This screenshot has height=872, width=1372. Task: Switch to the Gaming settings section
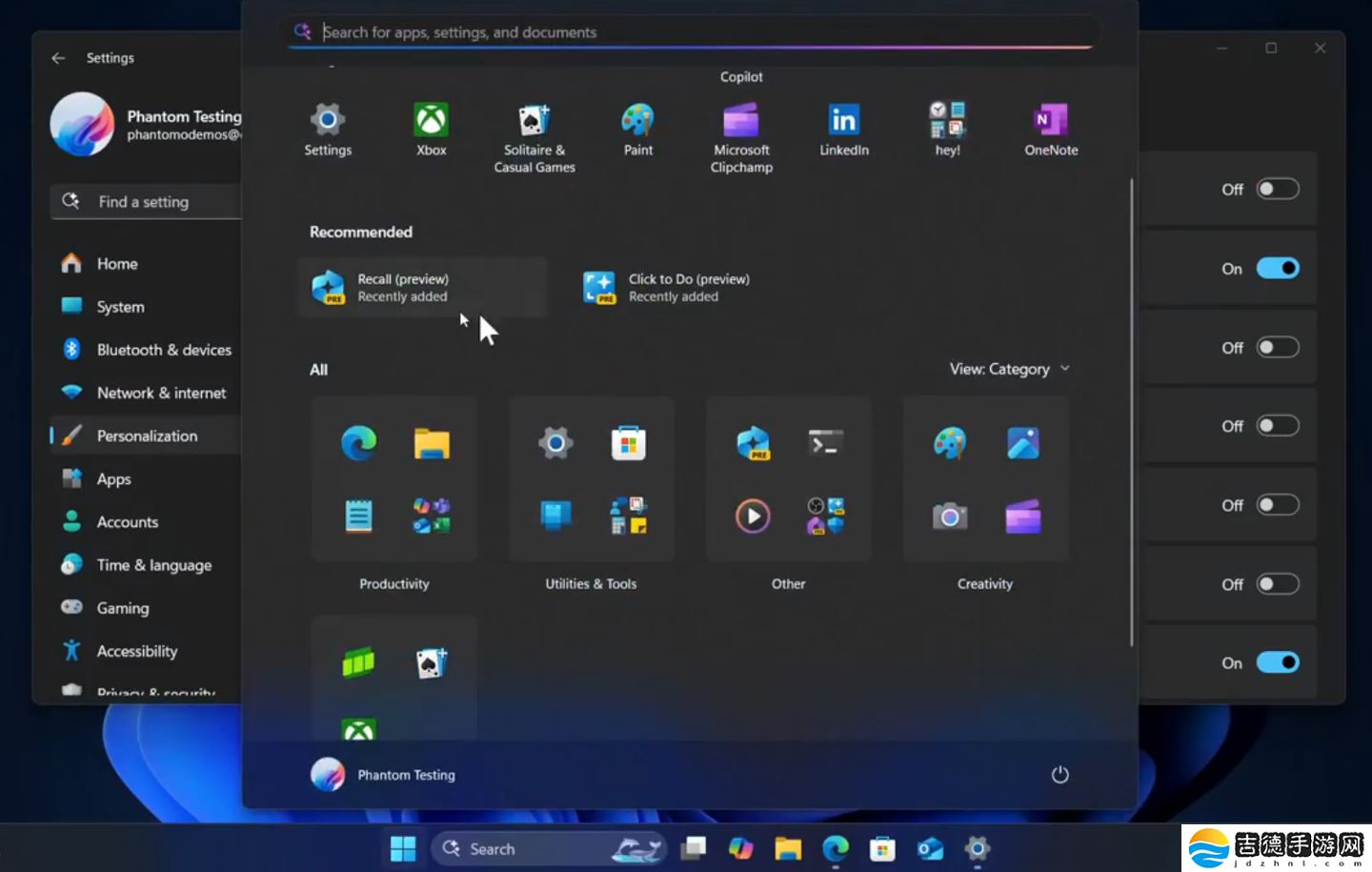(121, 607)
